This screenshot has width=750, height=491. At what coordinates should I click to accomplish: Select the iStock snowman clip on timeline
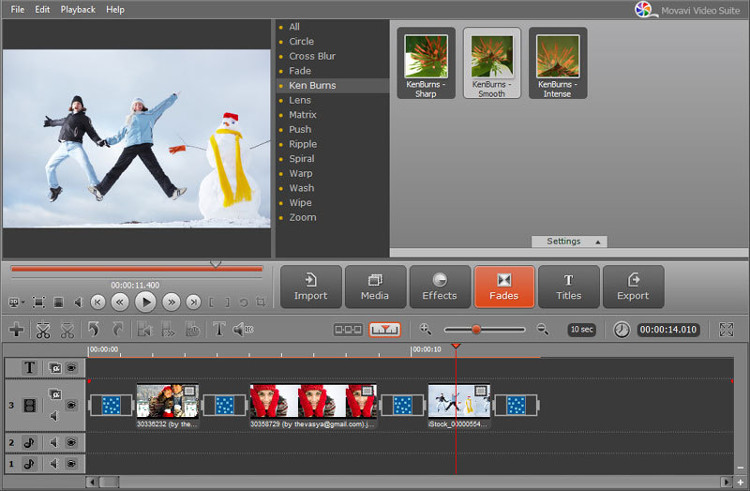tap(459, 405)
